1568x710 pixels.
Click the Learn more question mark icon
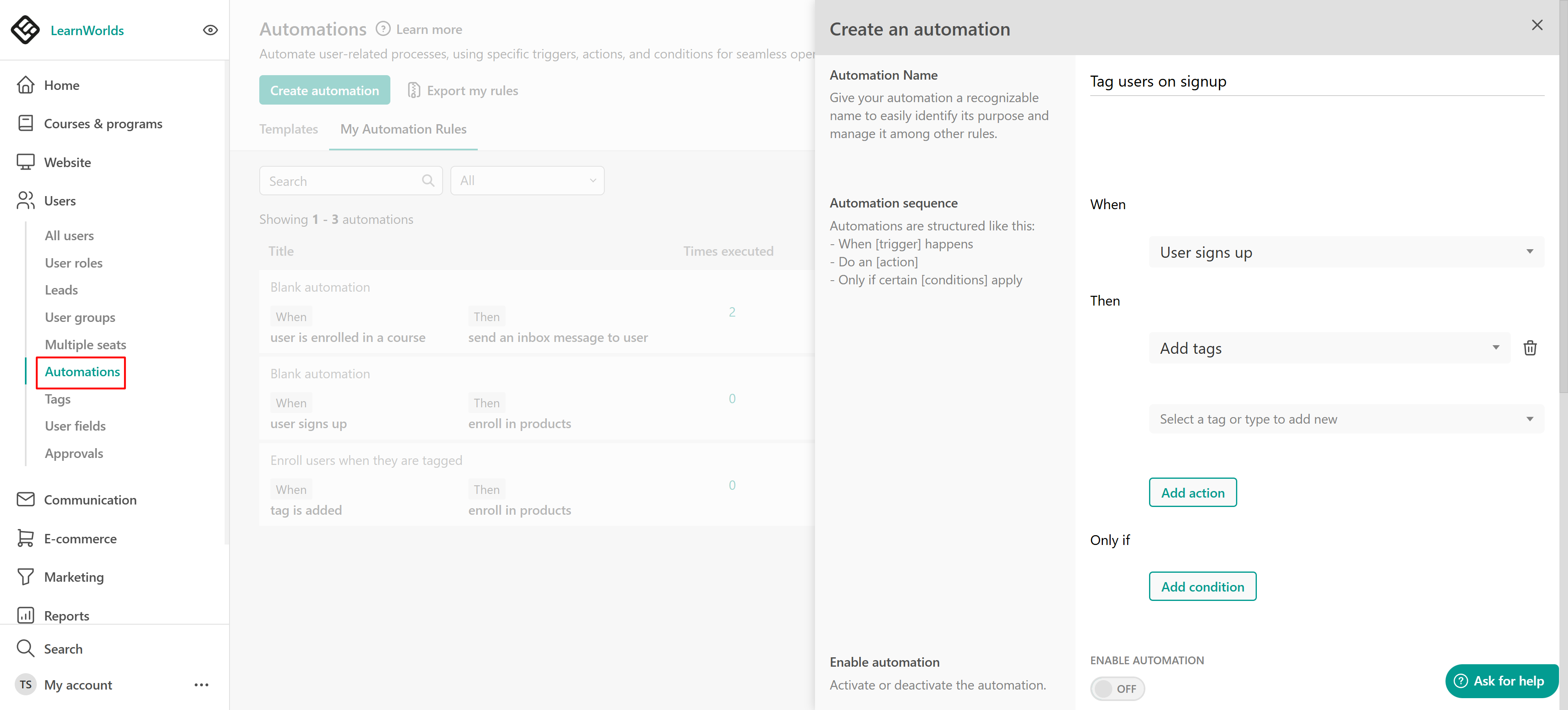tap(383, 29)
